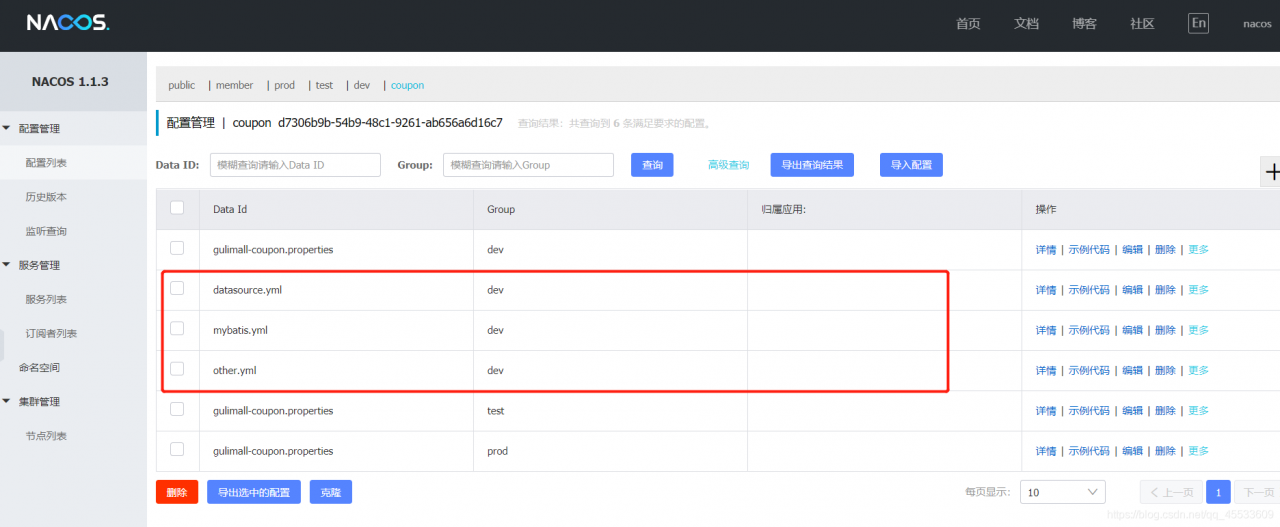
Task: Select page 1 in pagination
Action: [1218, 492]
